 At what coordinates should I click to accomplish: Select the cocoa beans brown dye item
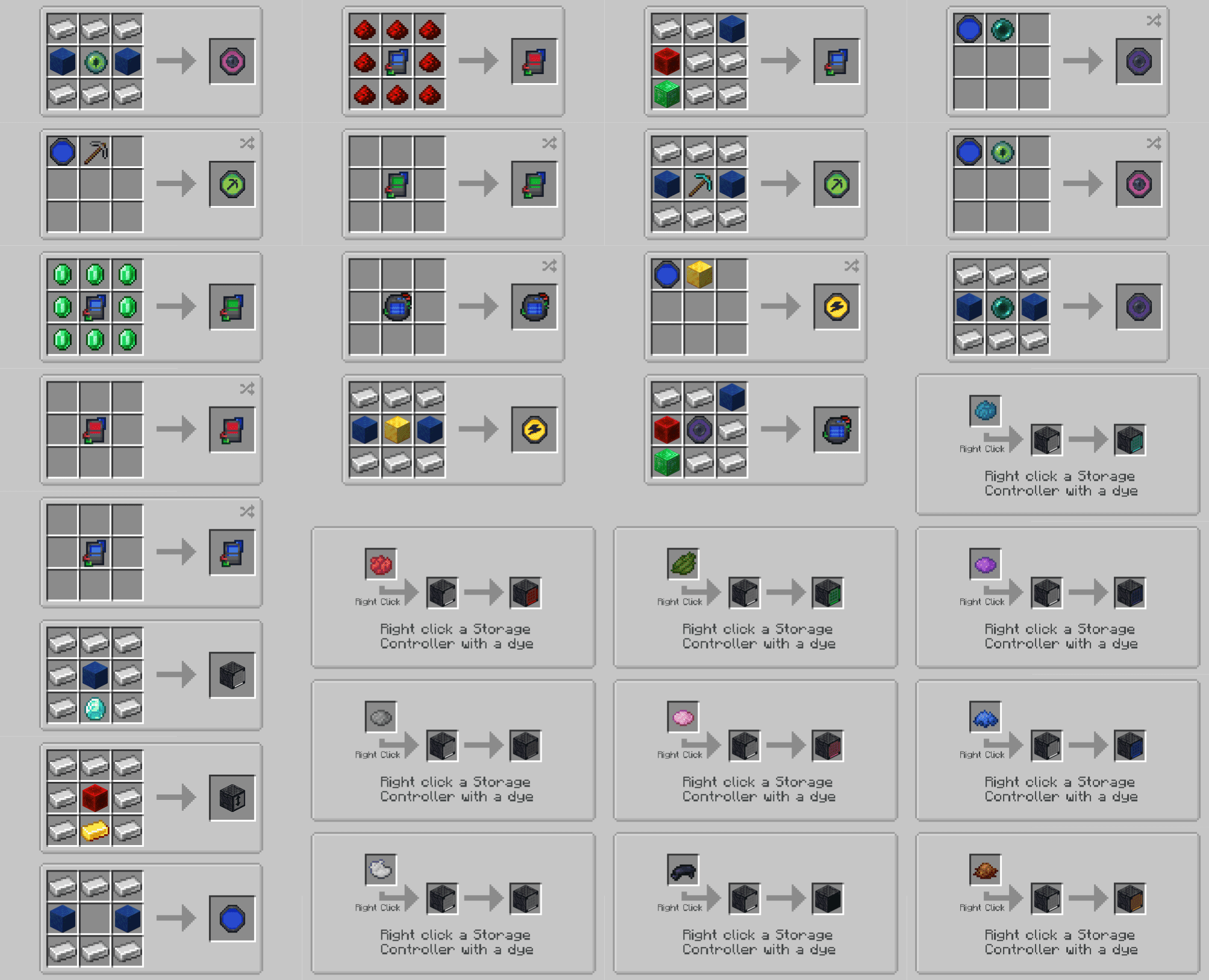coord(986,870)
